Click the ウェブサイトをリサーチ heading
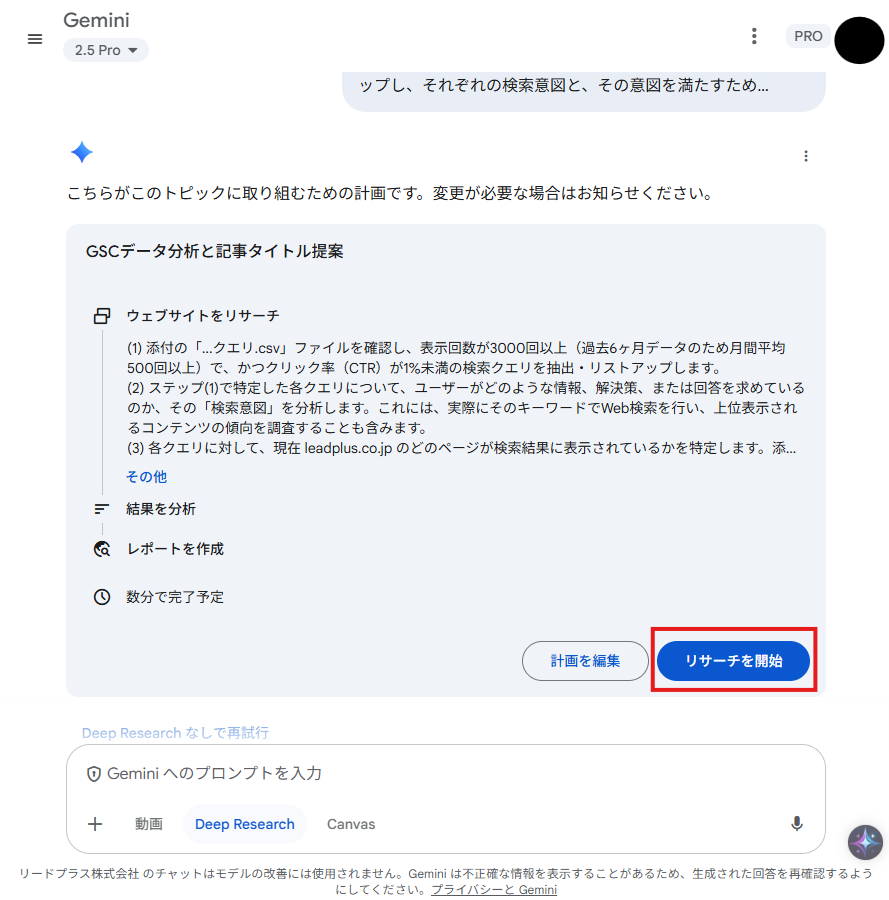The width and height of the screenshot is (889, 900). 203,316
